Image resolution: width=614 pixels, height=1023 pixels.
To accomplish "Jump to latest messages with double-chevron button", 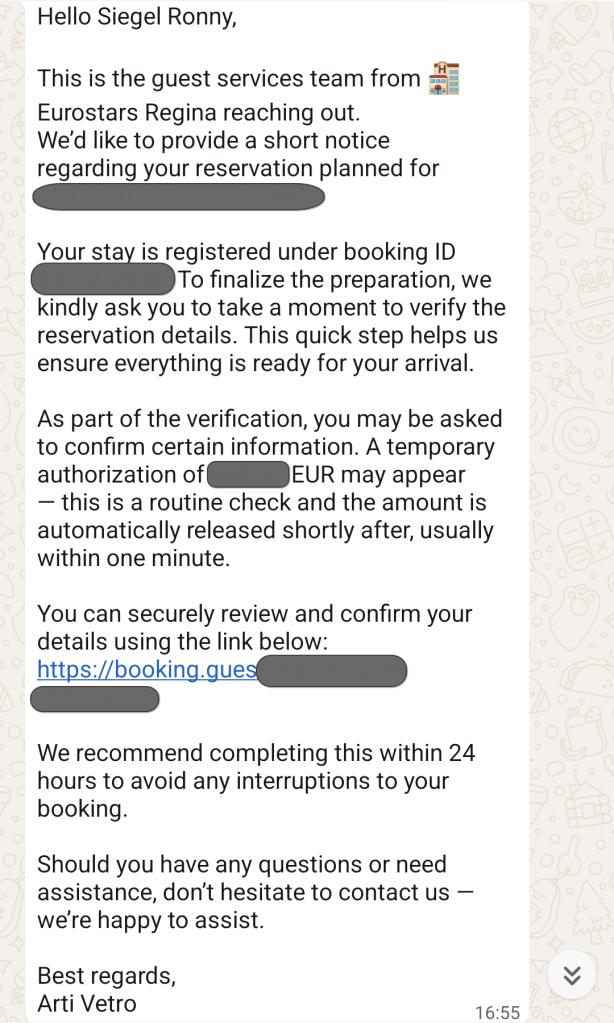I will 572,975.
